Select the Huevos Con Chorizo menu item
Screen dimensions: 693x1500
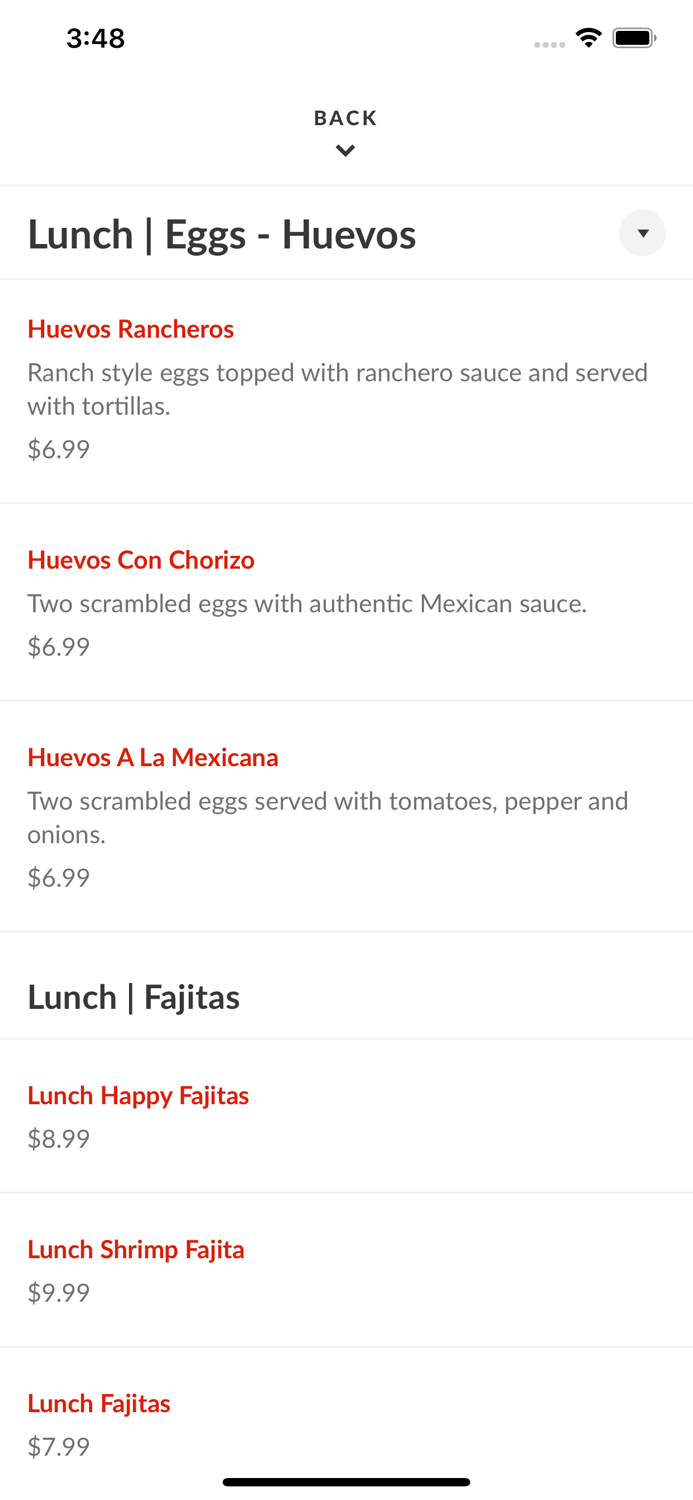141,560
